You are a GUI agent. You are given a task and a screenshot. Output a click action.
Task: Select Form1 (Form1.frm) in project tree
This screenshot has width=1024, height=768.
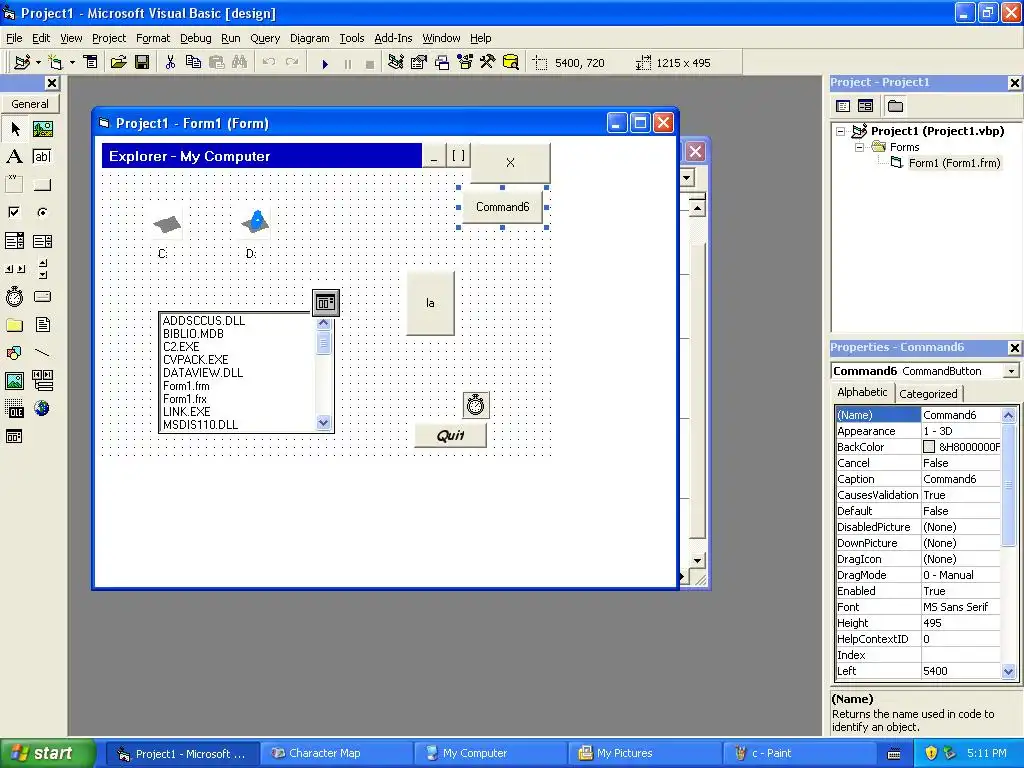click(x=954, y=163)
